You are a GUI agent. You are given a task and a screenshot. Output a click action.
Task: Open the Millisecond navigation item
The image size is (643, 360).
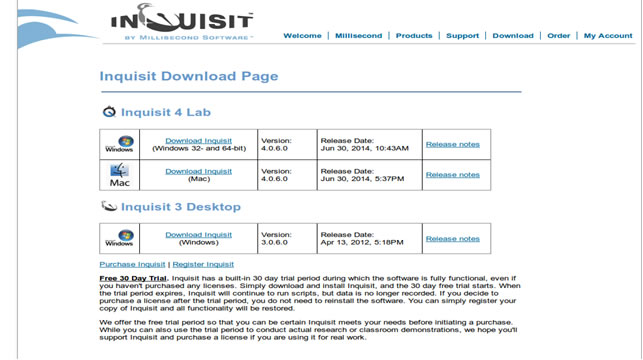(358, 36)
